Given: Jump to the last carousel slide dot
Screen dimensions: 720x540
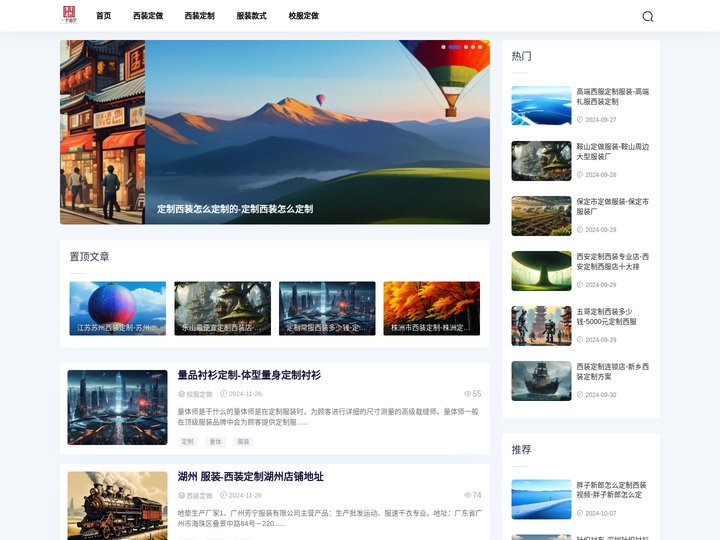Looking at the screenshot, I should pyautogui.click(x=480, y=47).
